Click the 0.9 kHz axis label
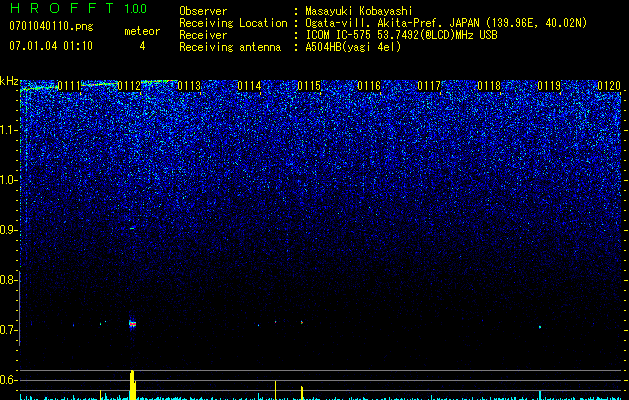This screenshot has width=629, height=400. pyautogui.click(x=9, y=230)
